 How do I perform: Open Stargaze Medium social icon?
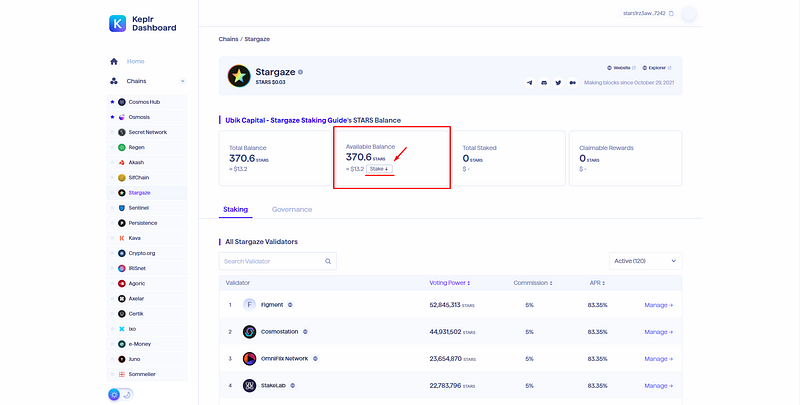pyautogui.click(x=572, y=83)
